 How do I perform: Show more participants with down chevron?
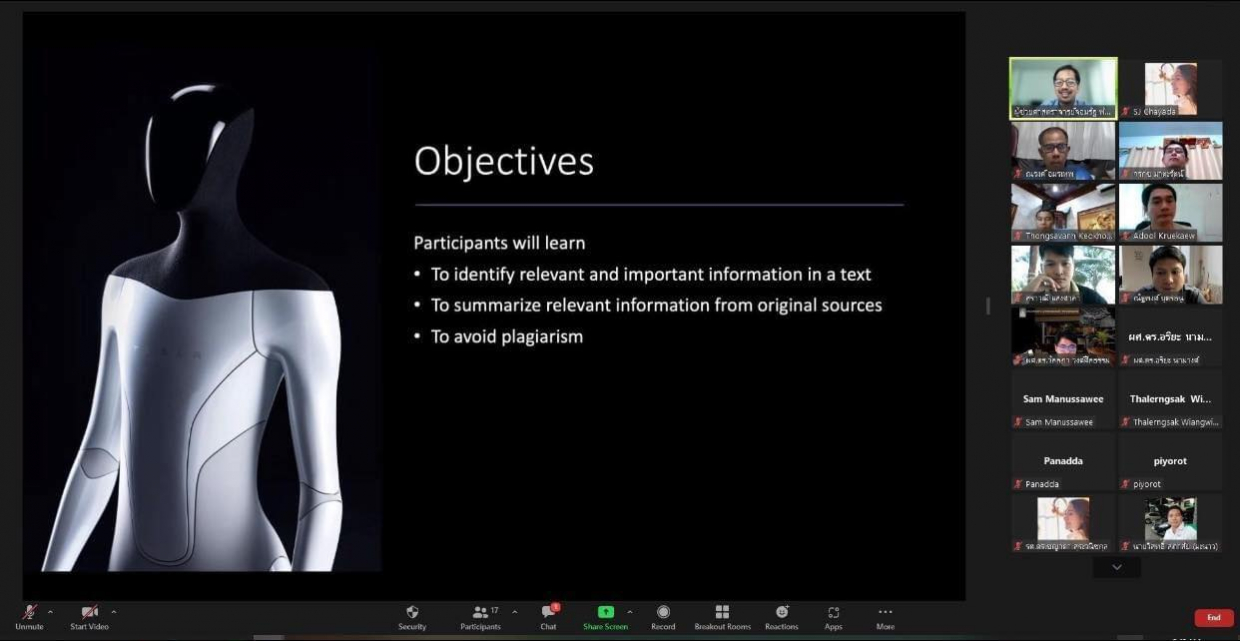click(1117, 567)
